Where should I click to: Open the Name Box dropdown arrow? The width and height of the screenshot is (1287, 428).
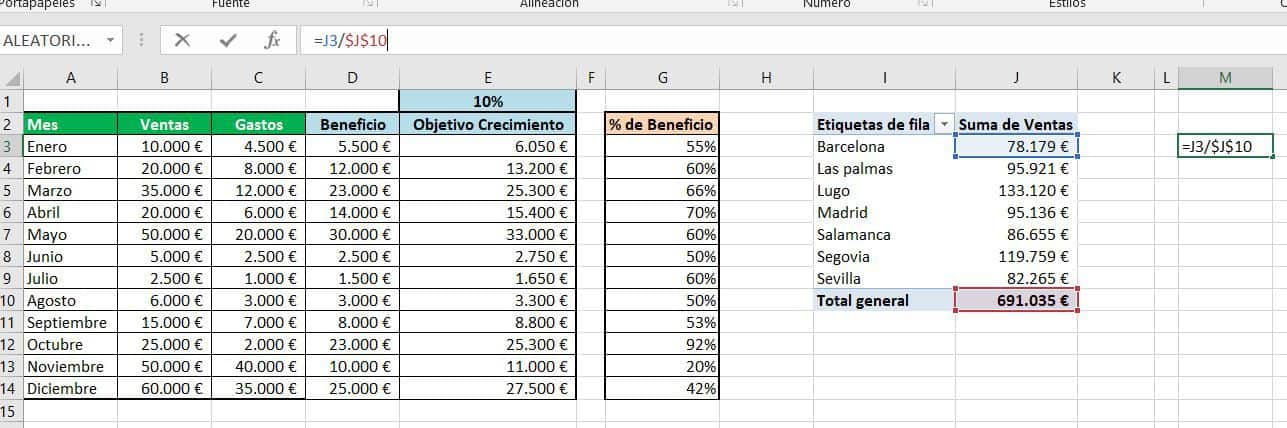coord(109,41)
